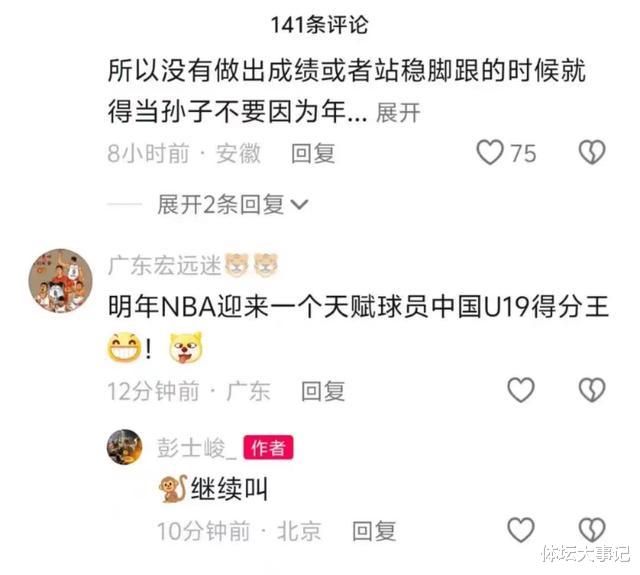The image size is (640, 575).
Task: Open 彭士峻_'s profile avatar
Action: pos(124,447)
